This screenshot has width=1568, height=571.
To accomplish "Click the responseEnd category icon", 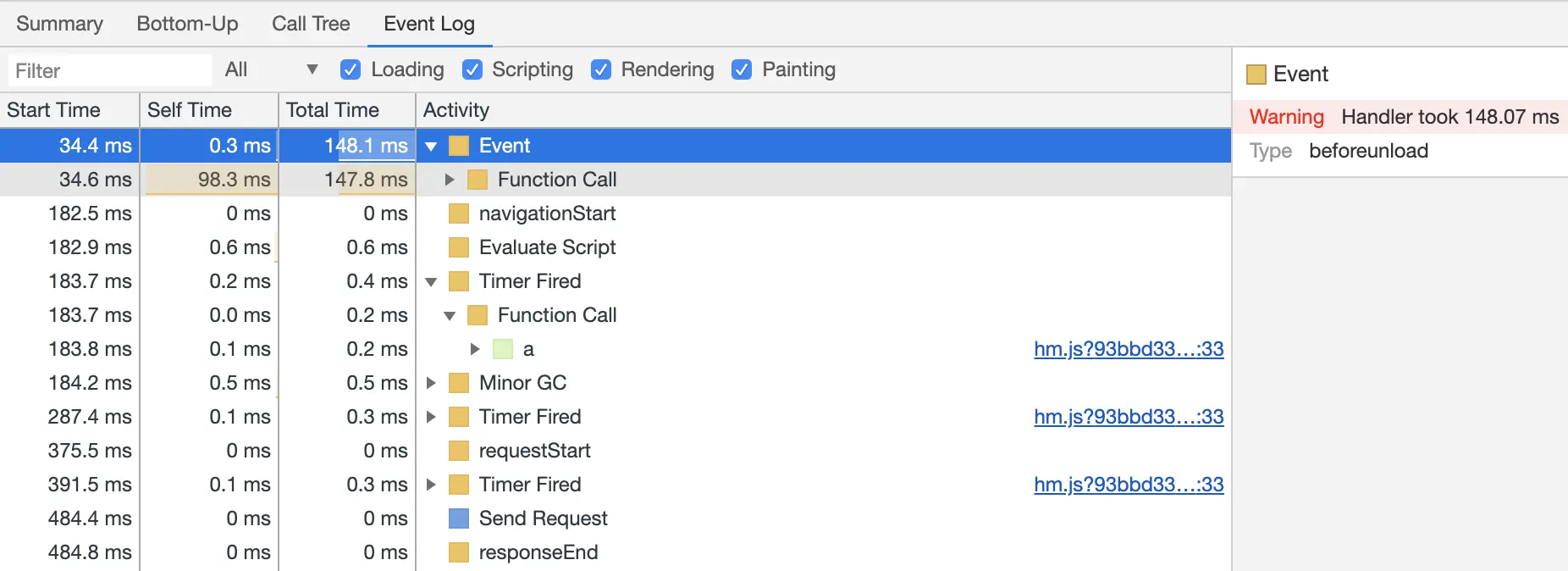I will [459, 552].
